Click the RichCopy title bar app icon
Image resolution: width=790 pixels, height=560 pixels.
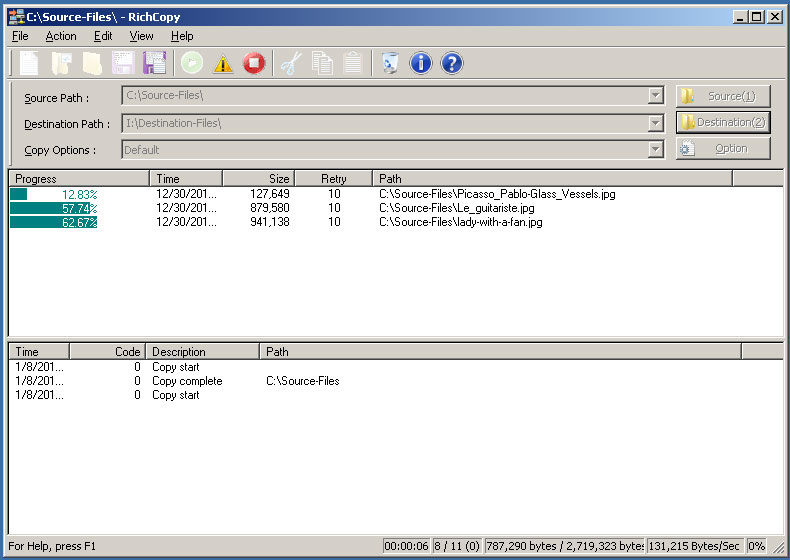point(16,17)
